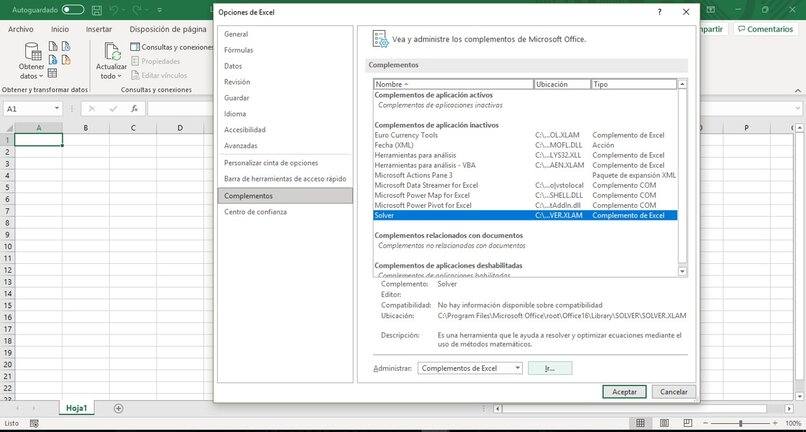Select General in options sidebar

coord(285,34)
